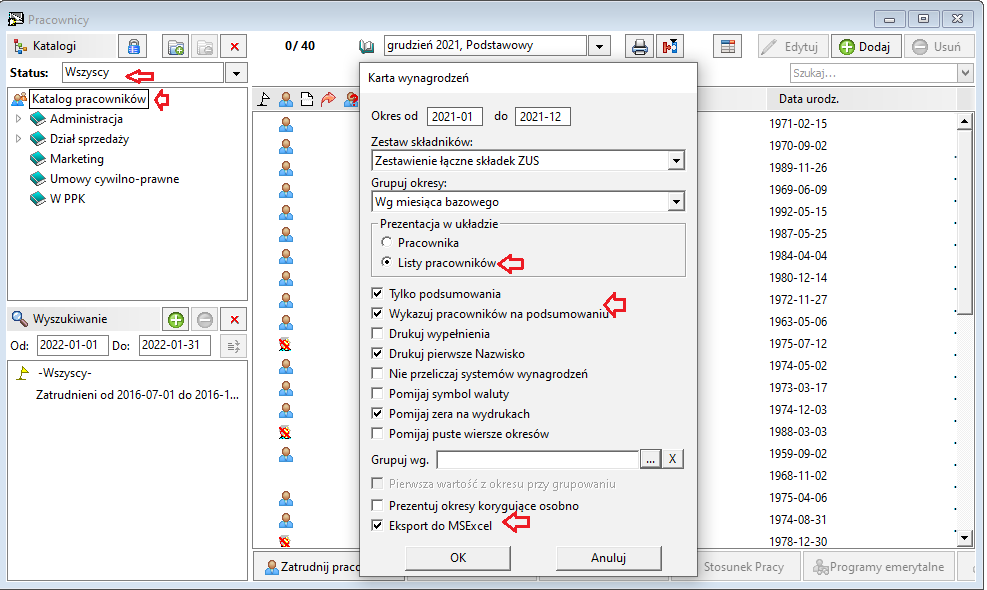
Task: Click crossed-out employee icon in row 1988-03-03
Action: 285,432
